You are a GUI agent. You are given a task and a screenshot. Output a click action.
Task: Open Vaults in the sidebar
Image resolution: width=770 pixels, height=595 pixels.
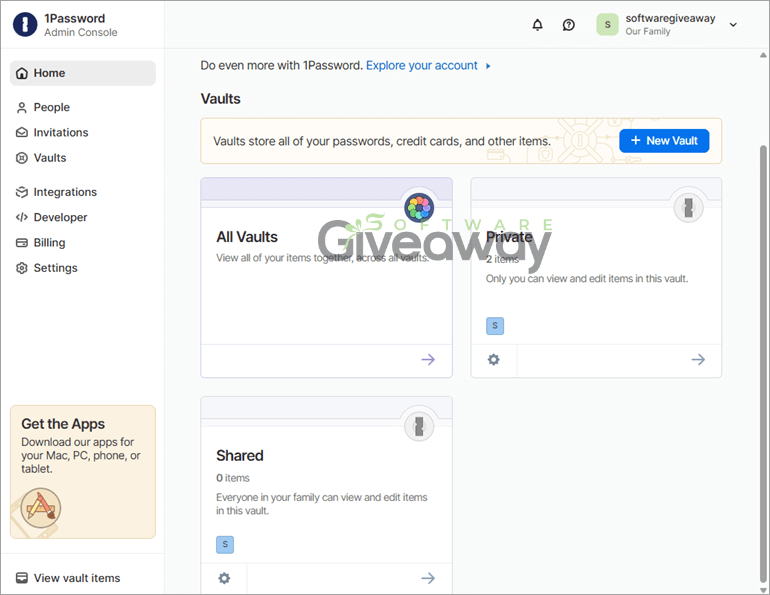coord(50,158)
